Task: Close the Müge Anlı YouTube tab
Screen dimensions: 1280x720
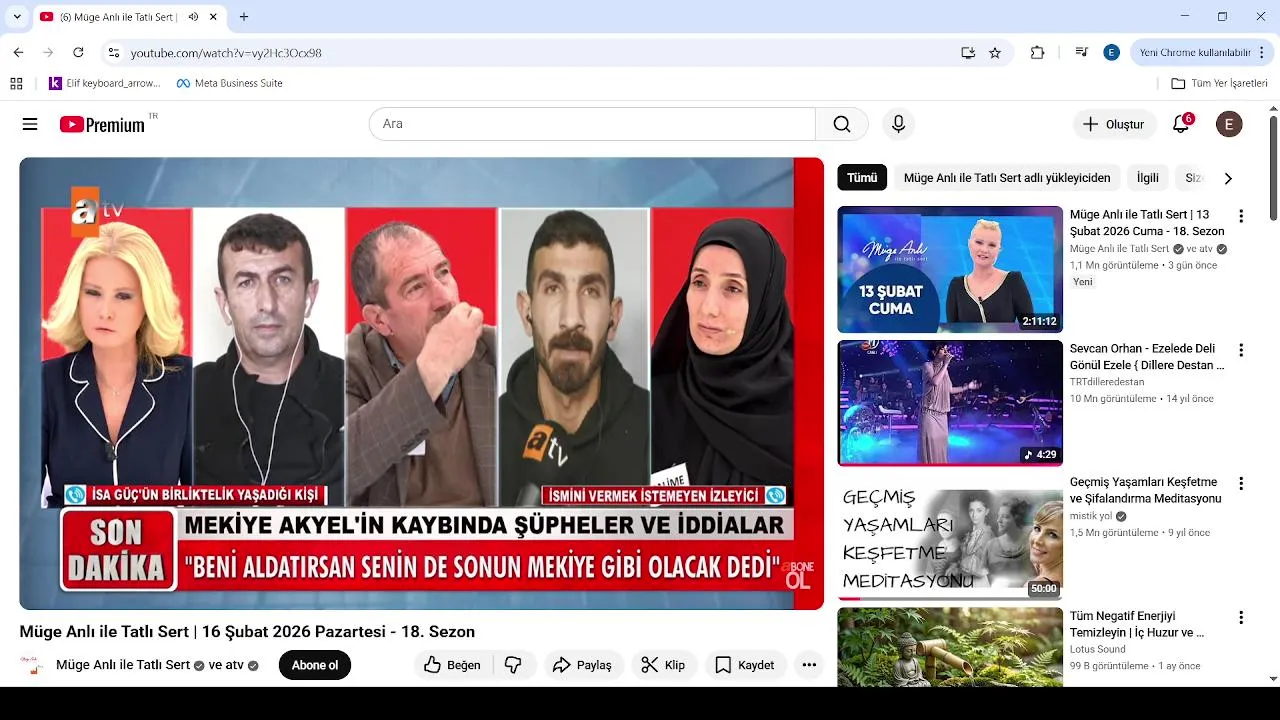Action: click(x=213, y=17)
